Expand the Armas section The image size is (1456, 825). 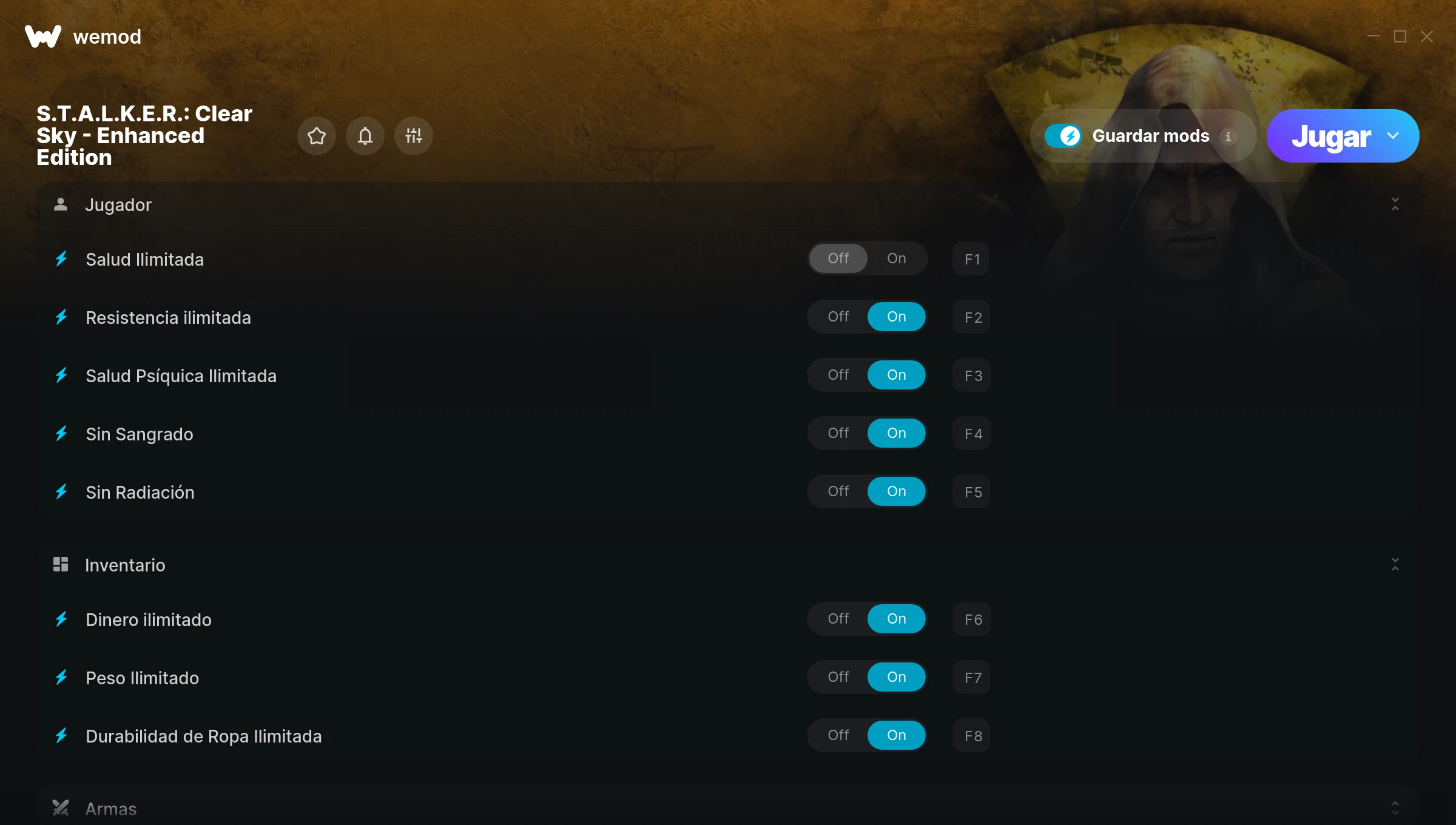pos(1395,807)
